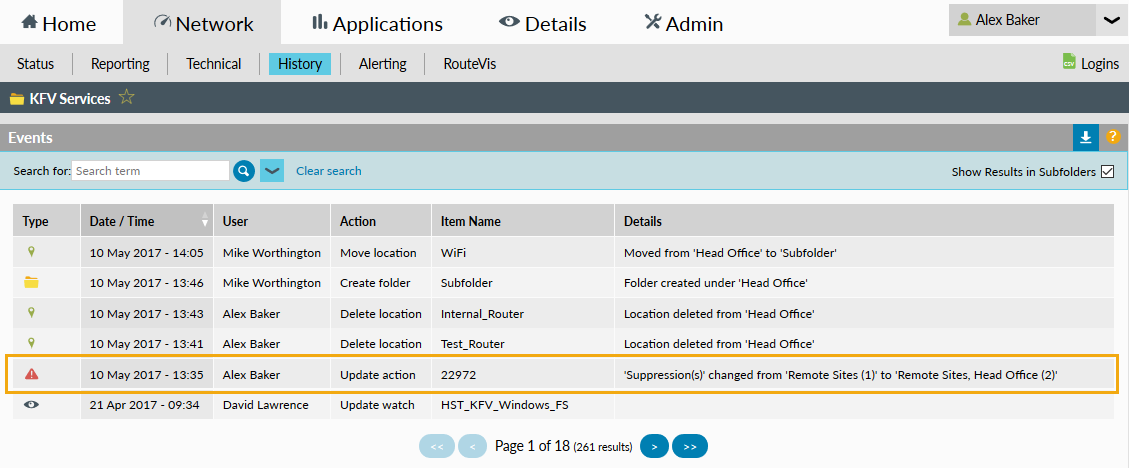This screenshot has height=468, width=1129.
Task: Open the Applications tab
Action: pyautogui.click(x=377, y=23)
